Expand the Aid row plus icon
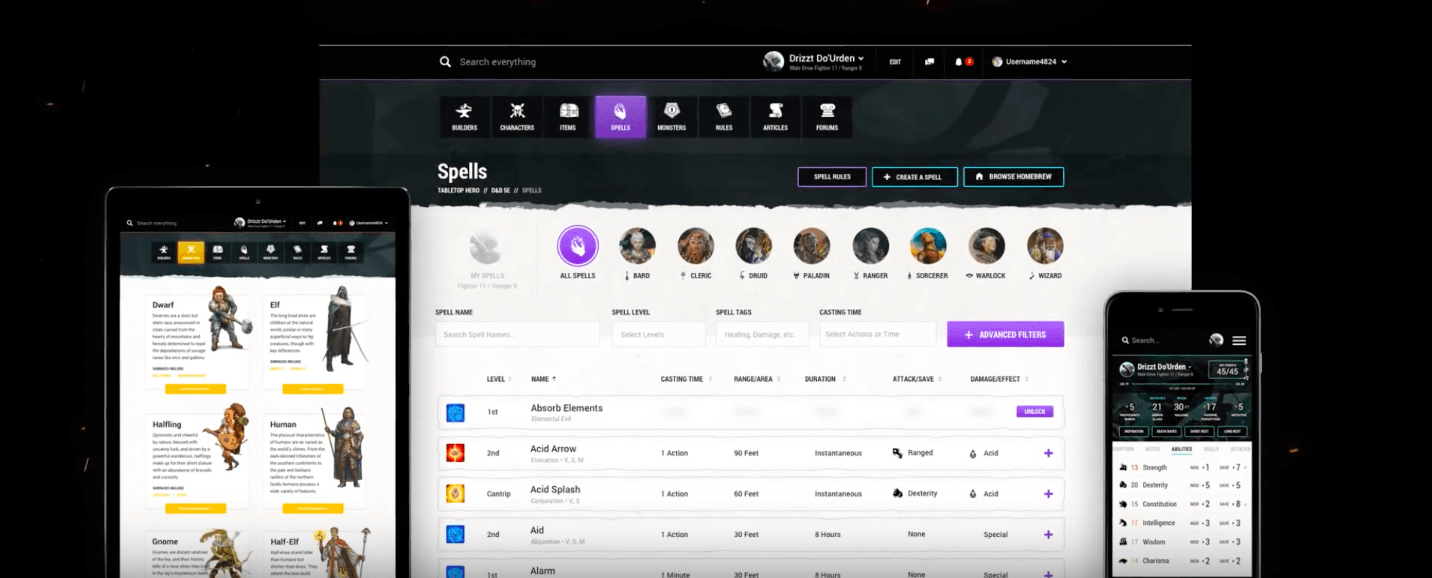The height and width of the screenshot is (578, 1432). (1048, 535)
